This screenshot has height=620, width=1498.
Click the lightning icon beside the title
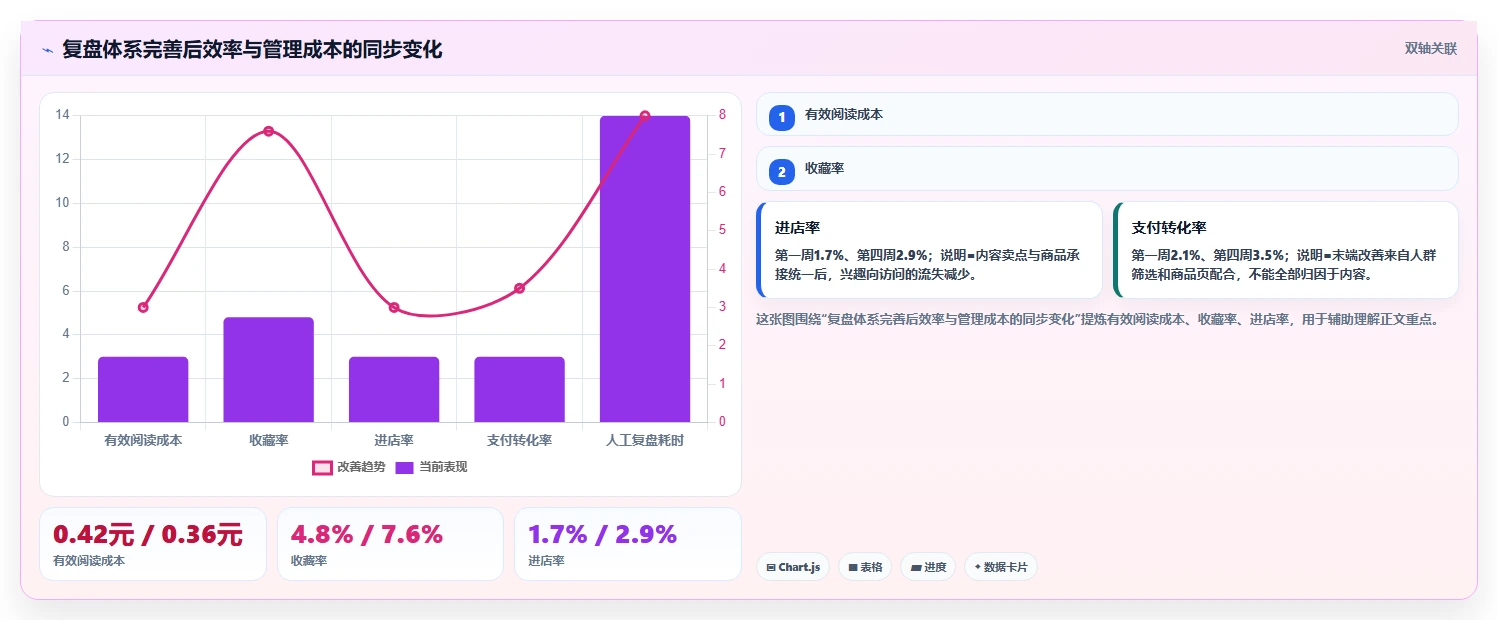point(47,50)
